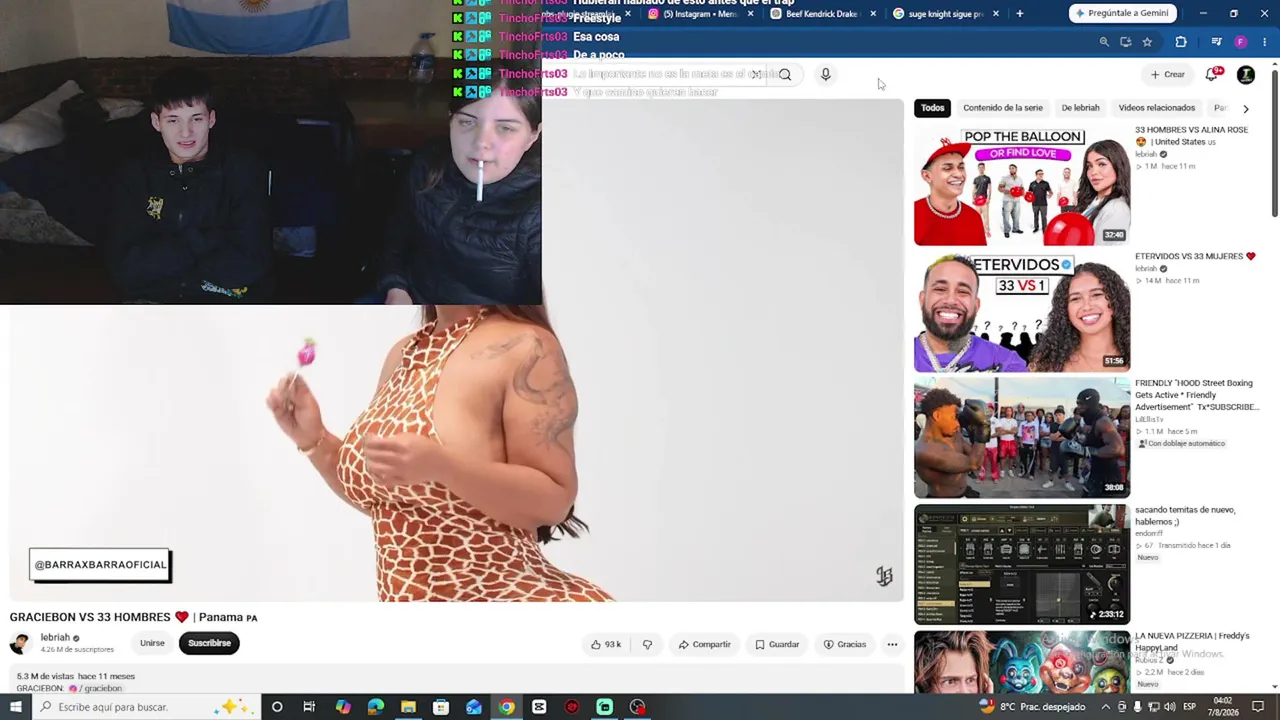
Task: Open Cortana circle icon on taskbar
Action: pyautogui.click(x=277, y=707)
